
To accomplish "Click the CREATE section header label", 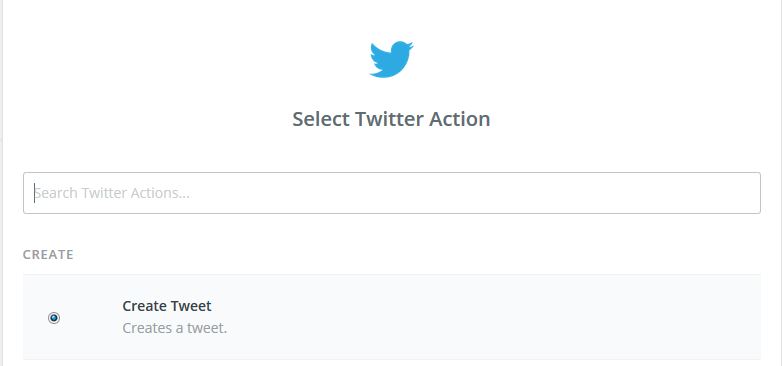I will (48, 255).
